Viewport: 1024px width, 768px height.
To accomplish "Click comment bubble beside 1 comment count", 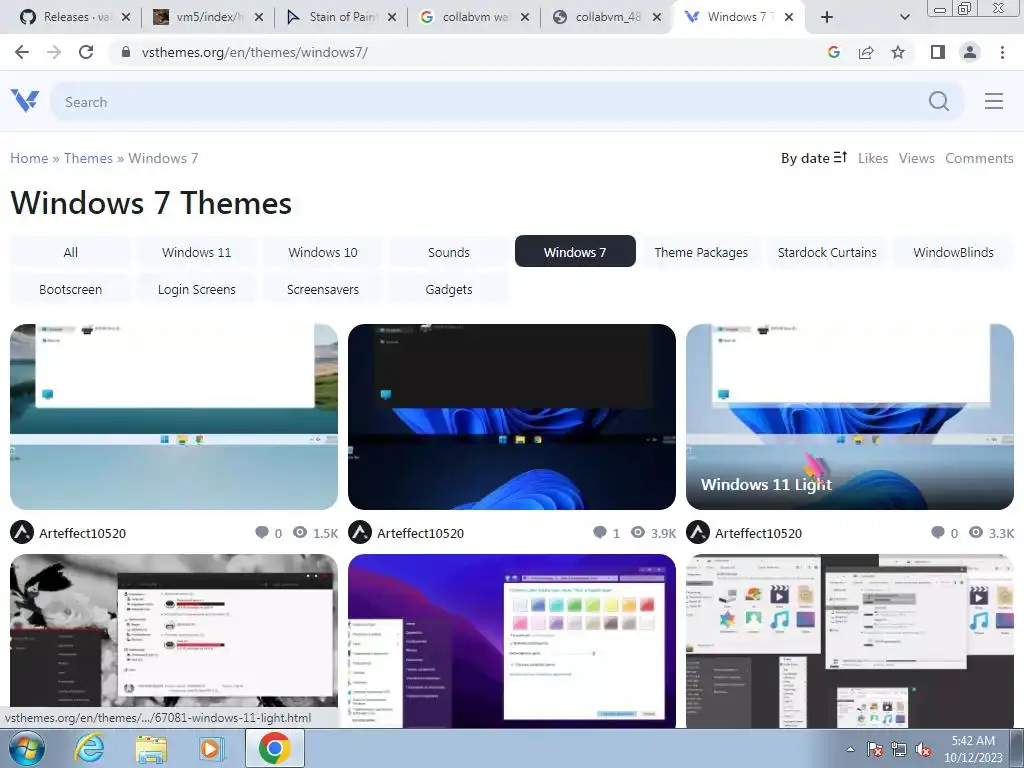I will [600, 533].
